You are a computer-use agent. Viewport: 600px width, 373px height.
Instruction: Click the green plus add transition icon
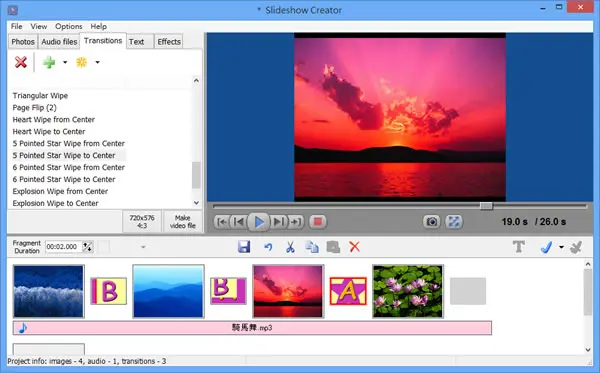[49, 62]
